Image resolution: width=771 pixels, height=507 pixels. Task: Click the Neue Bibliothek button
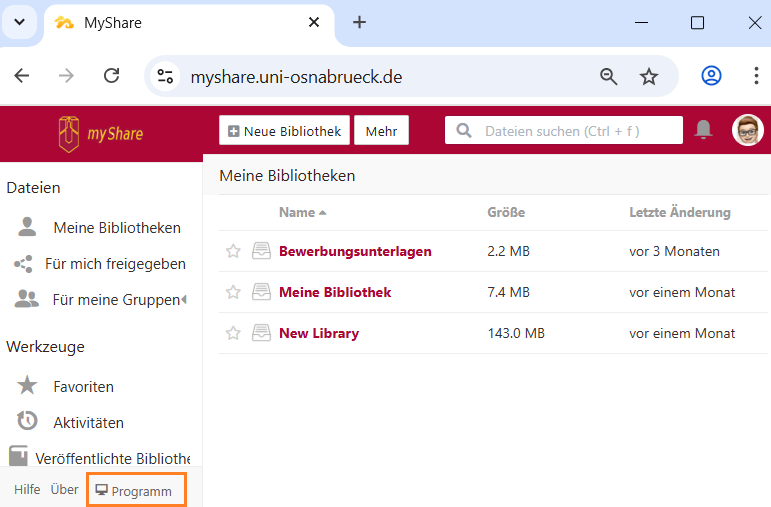285,131
